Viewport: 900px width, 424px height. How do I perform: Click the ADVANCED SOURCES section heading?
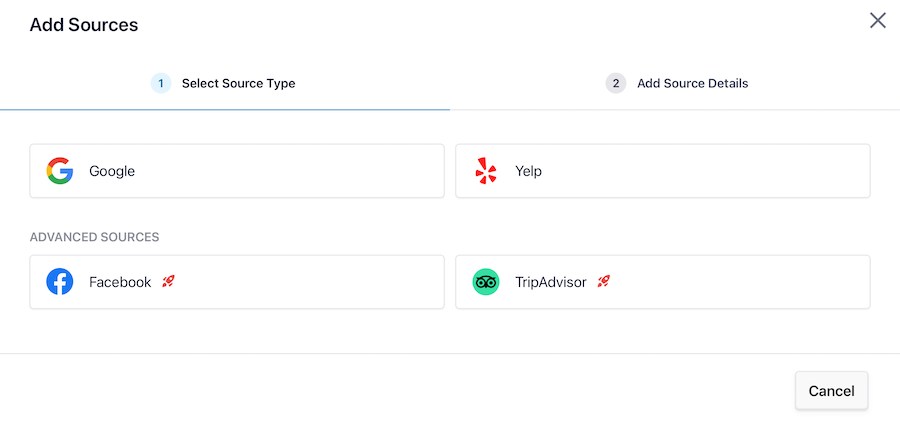[x=95, y=237]
